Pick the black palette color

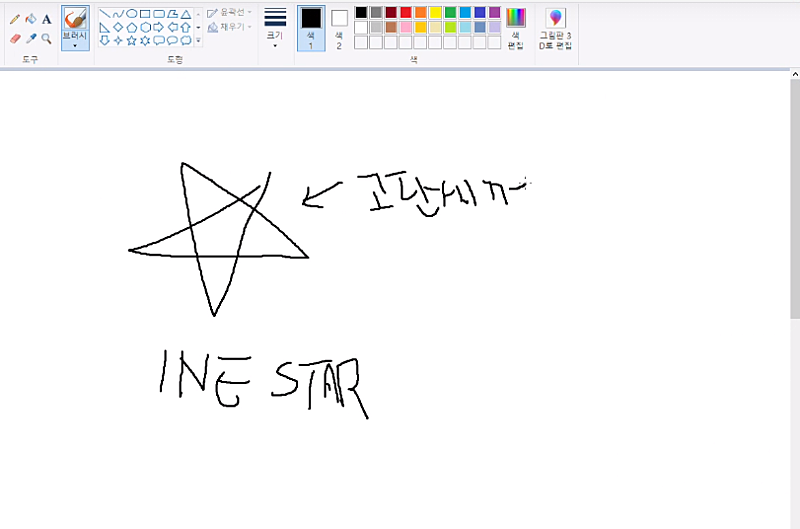pyautogui.click(x=361, y=12)
